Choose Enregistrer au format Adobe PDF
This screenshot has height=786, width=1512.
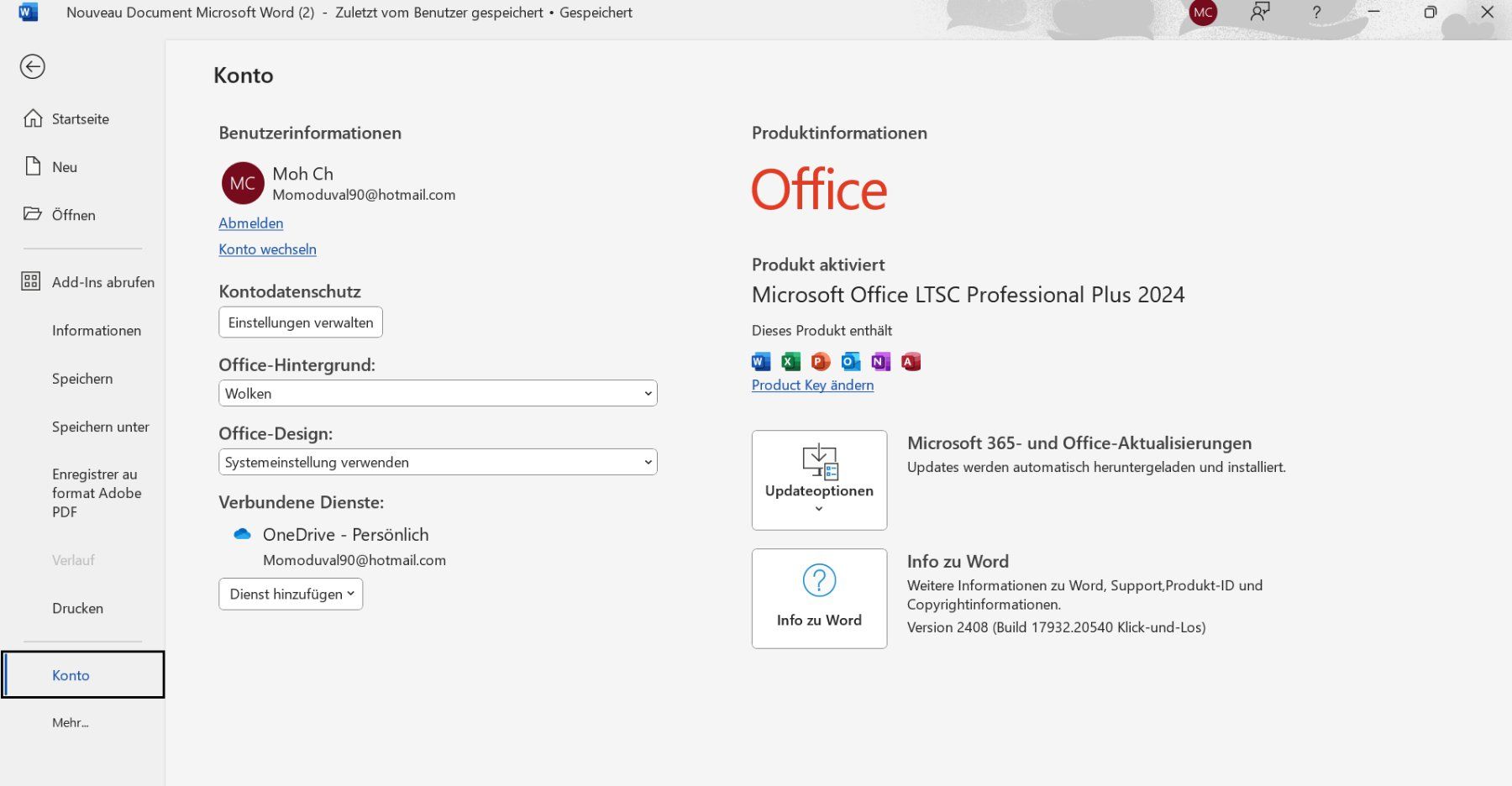click(97, 493)
